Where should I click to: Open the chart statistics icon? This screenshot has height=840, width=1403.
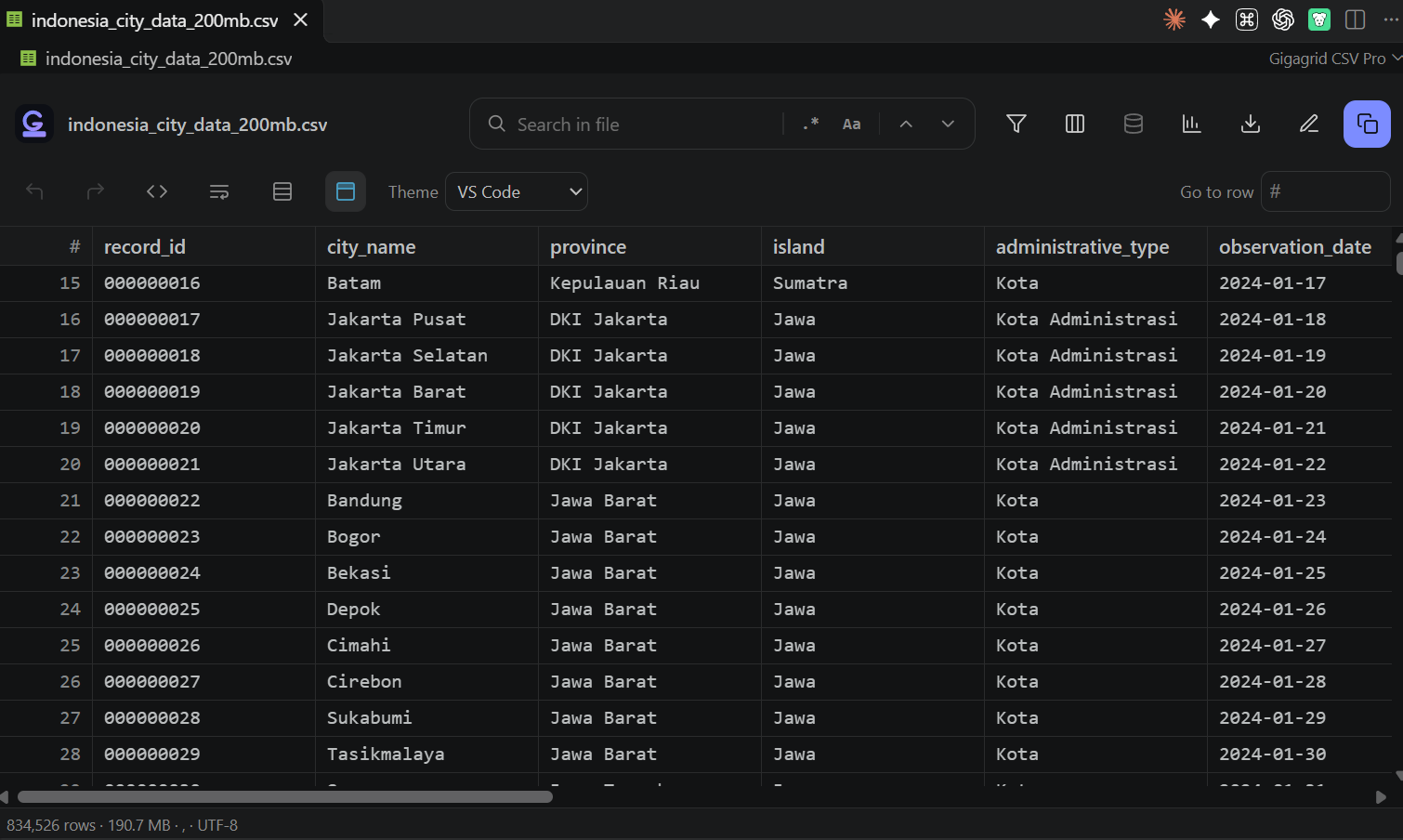1191,124
